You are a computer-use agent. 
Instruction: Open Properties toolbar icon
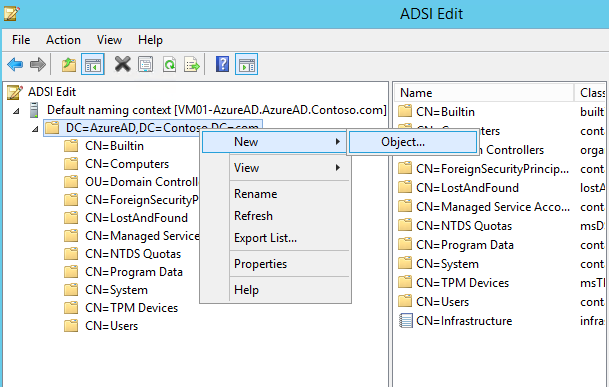(146, 64)
